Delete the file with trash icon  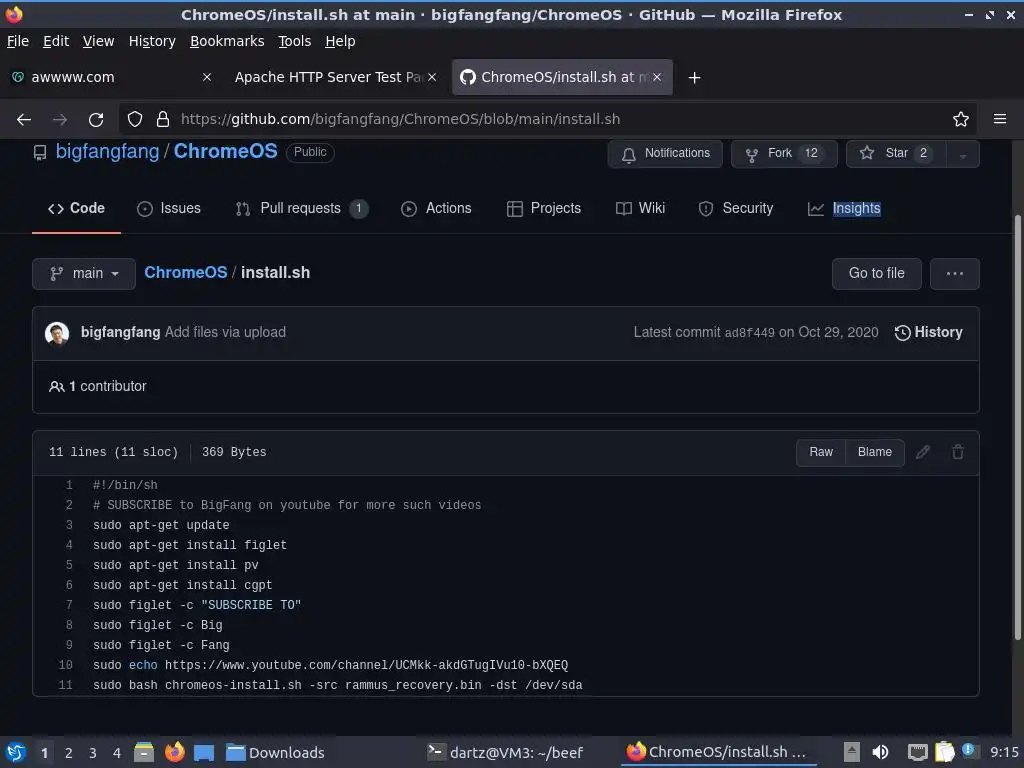[957, 452]
